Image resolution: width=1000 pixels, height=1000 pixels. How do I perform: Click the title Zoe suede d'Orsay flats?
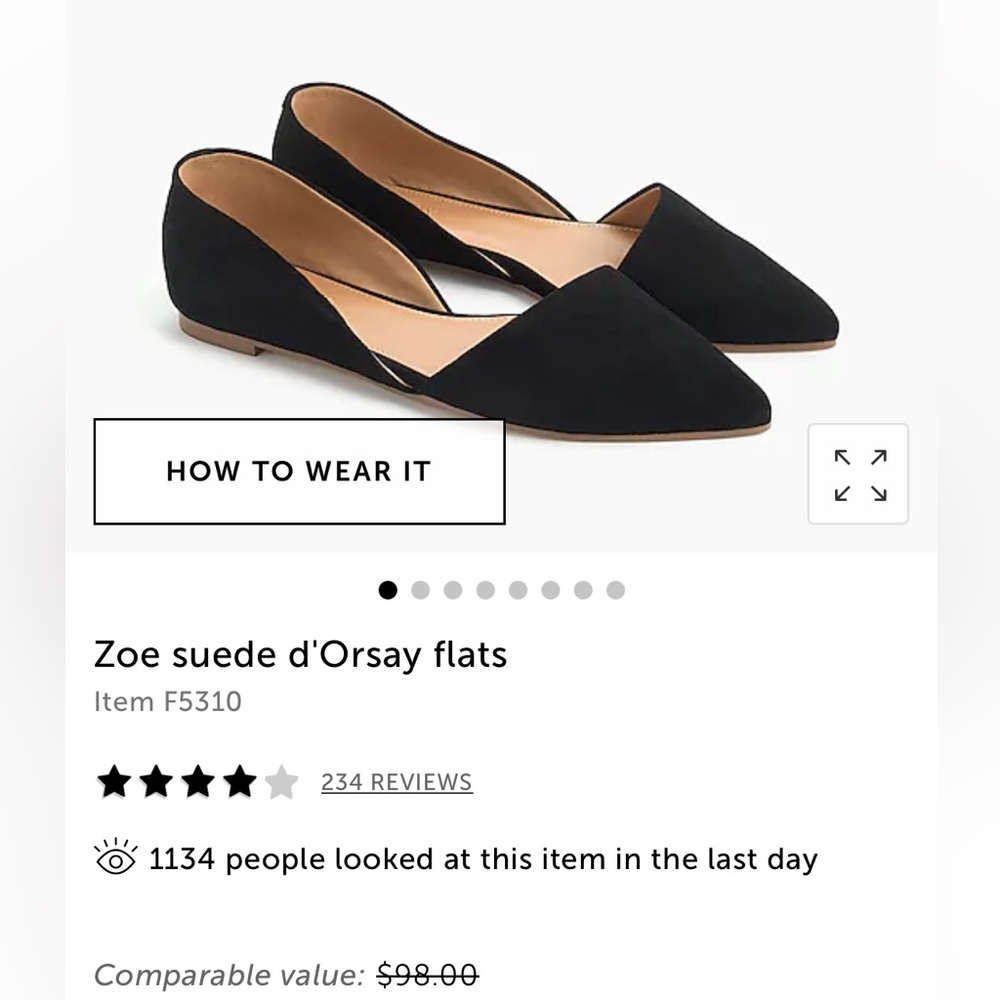coord(300,655)
